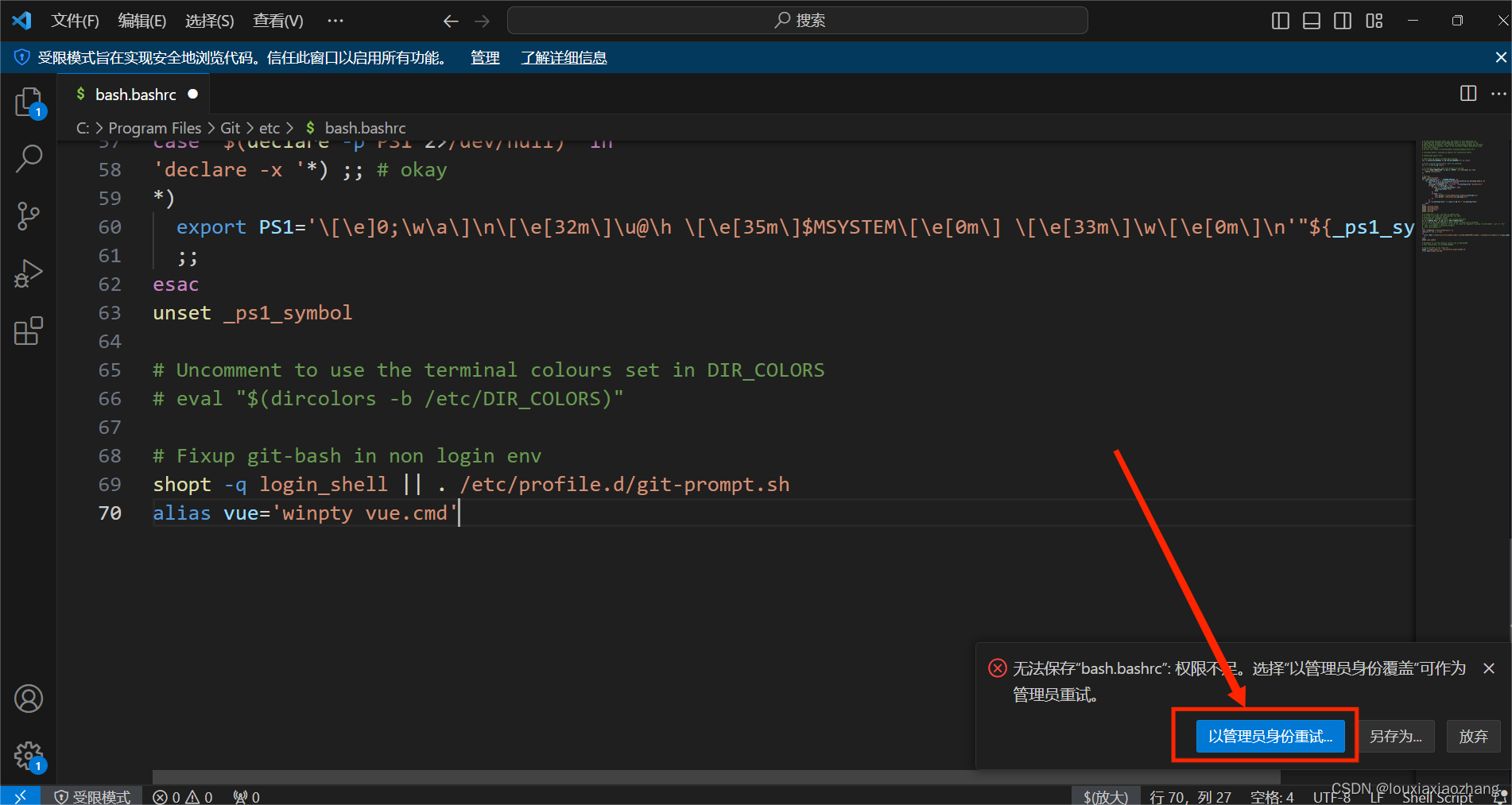Open the Source Control view

point(29,215)
